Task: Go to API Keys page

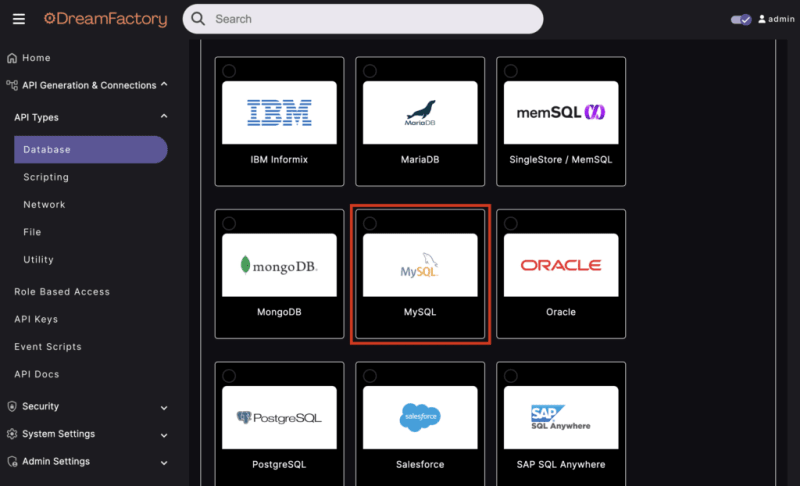Action: pyautogui.click(x=36, y=319)
